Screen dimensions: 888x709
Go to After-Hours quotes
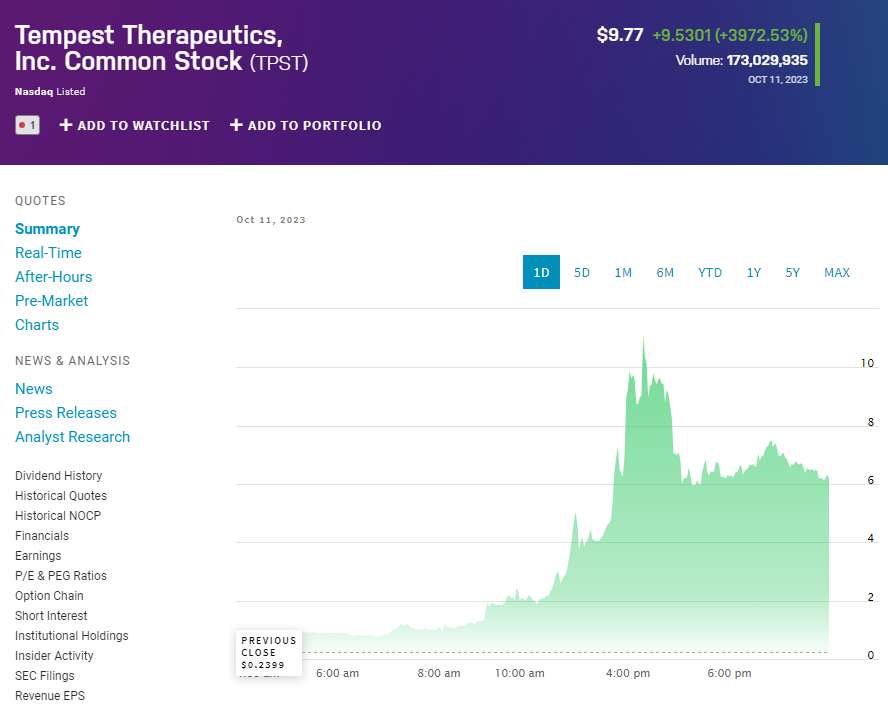click(53, 277)
